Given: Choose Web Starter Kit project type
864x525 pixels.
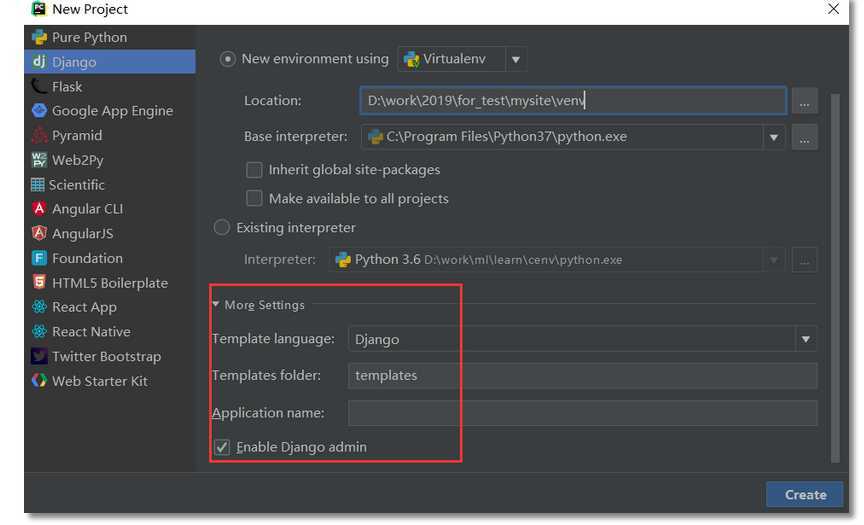Looking at the screenshot, I should 110,381.
